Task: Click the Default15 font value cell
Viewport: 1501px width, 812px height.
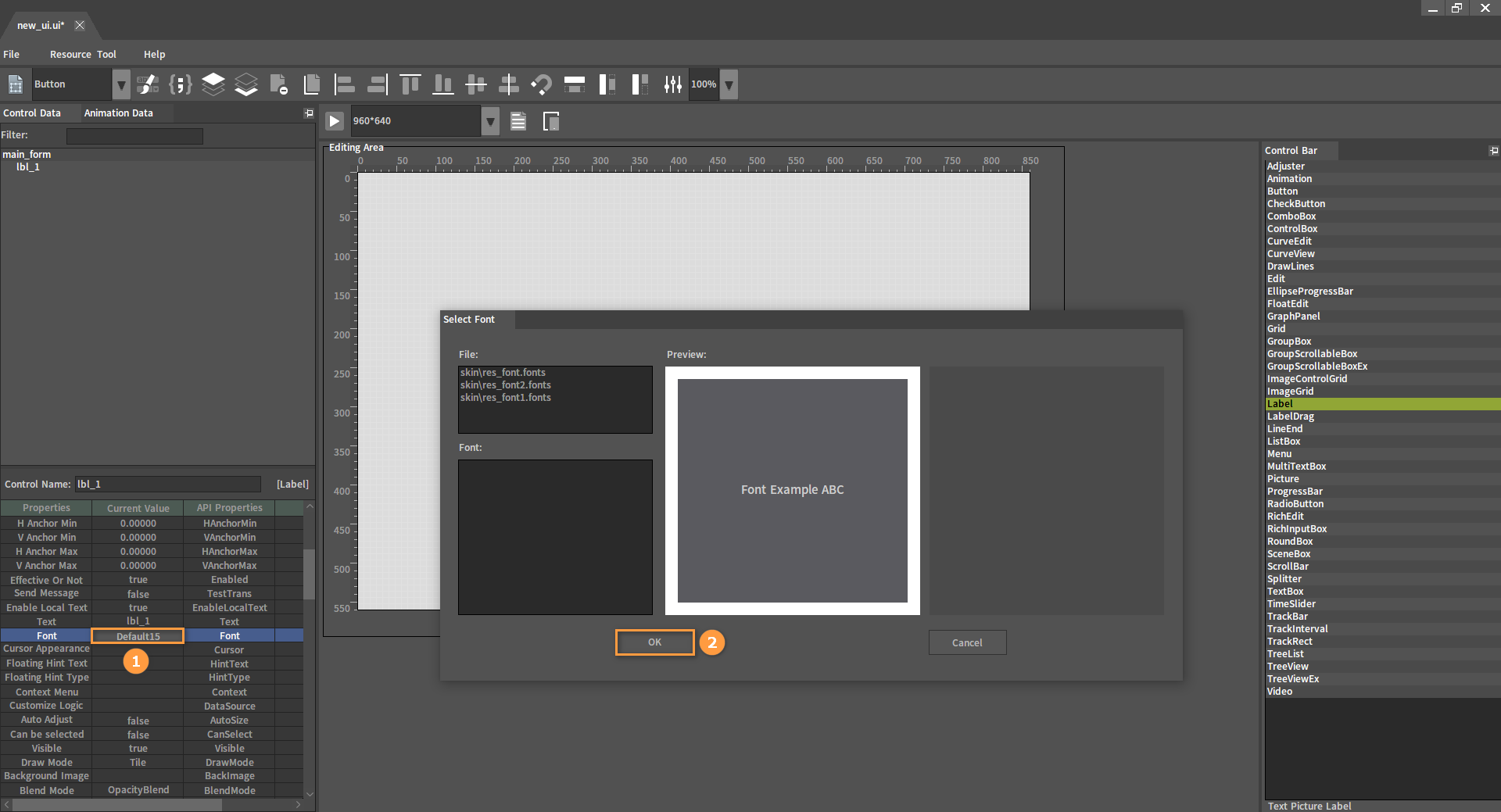Action: pyautogui.click(x=138, y=636)
